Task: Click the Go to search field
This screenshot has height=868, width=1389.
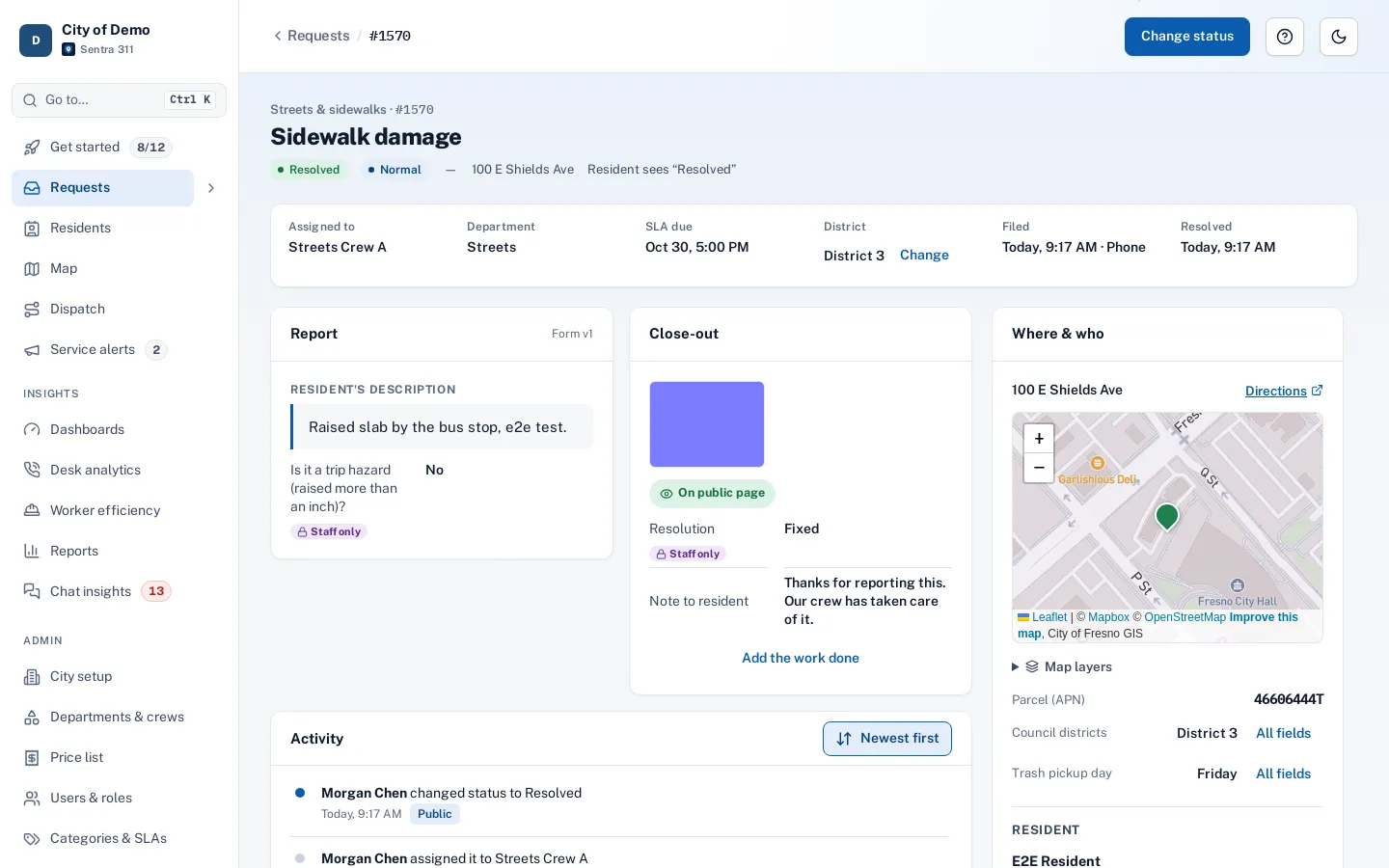Action: 119,100
